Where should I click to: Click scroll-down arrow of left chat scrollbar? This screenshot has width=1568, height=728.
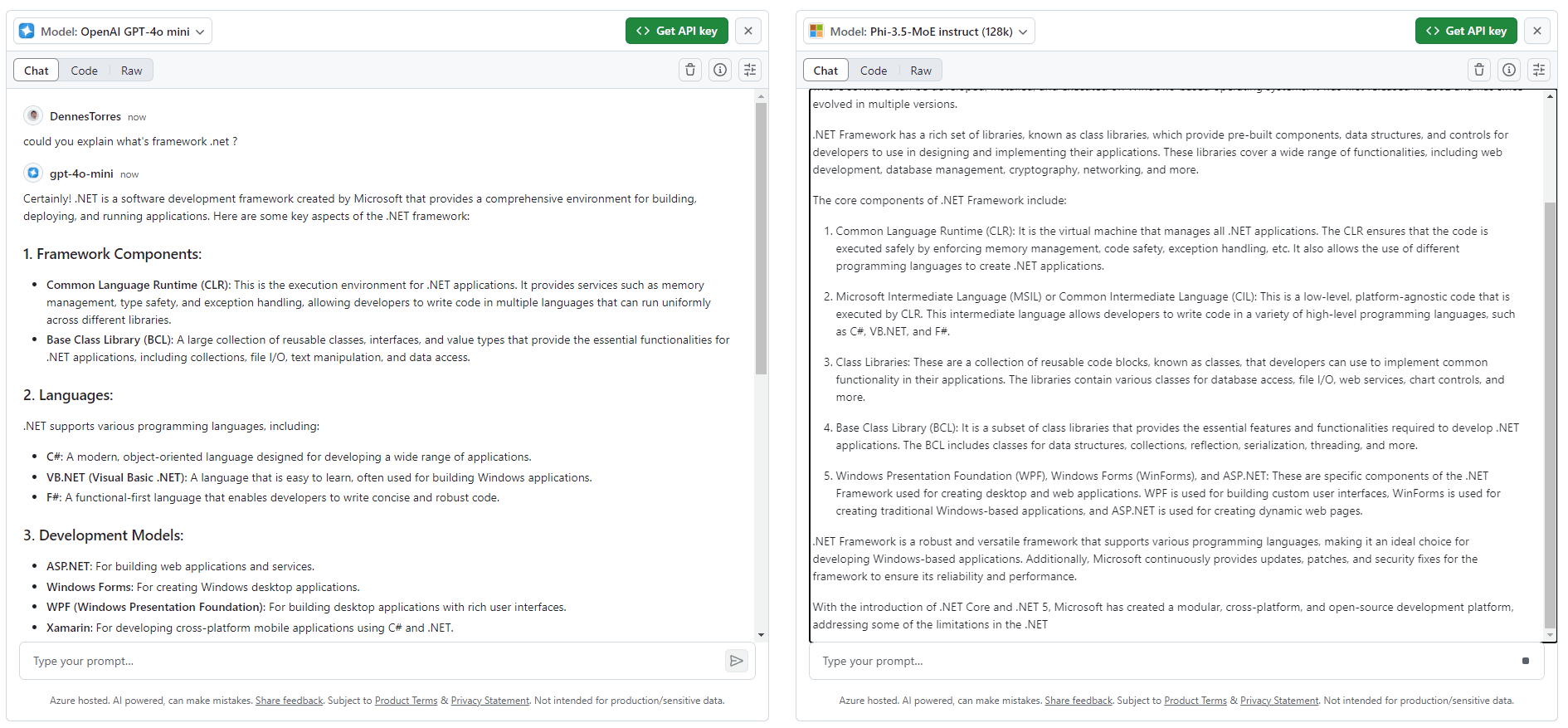coord(761,635)
